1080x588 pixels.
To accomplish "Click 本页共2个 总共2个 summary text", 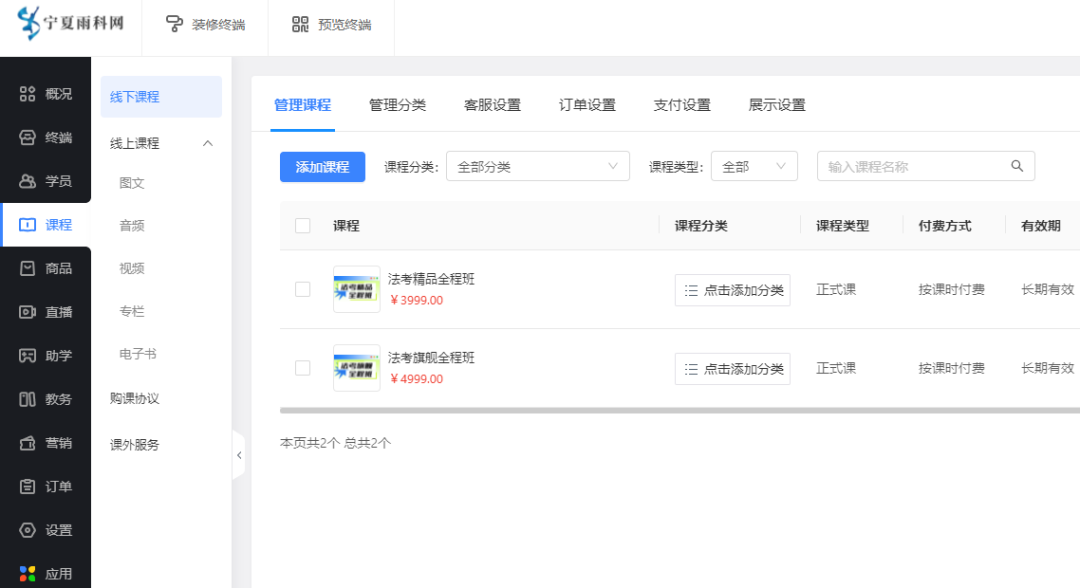I will pos(335,443).
